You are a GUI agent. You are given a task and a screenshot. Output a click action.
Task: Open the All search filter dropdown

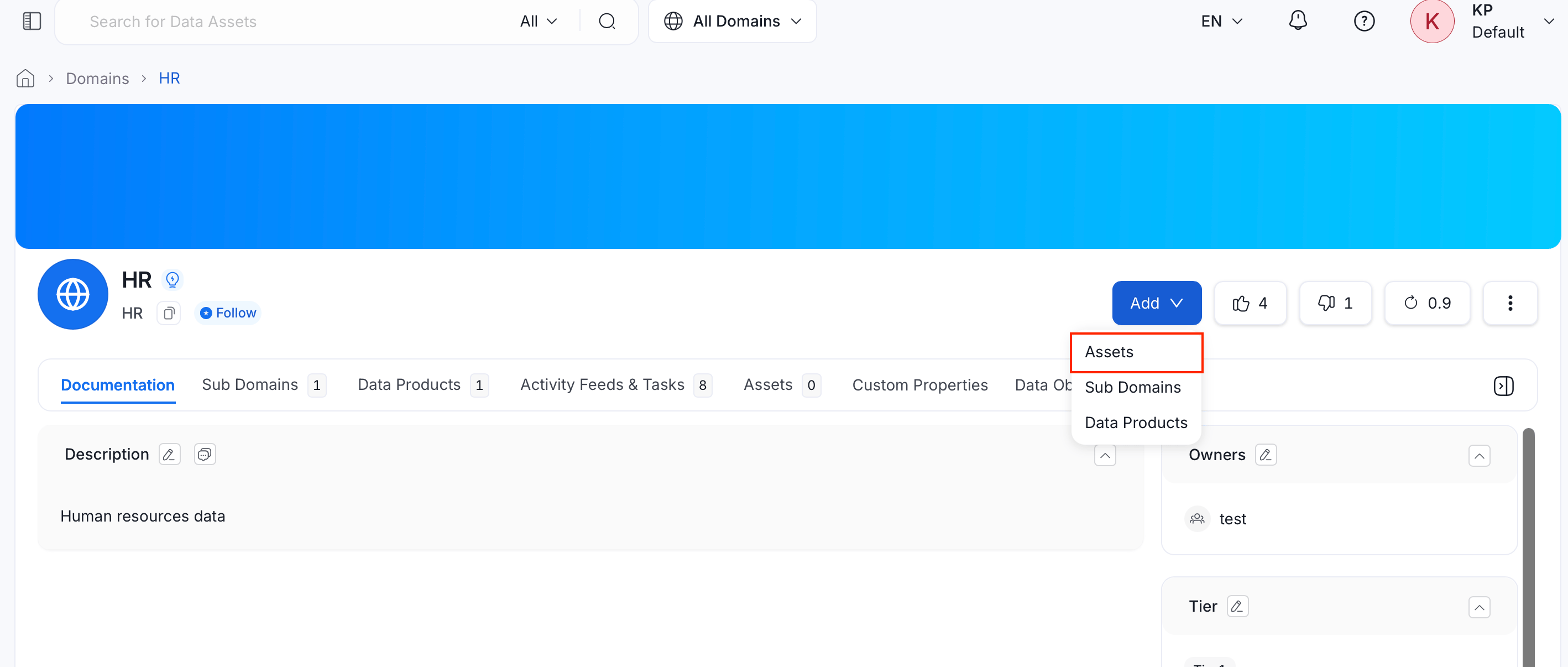tap(539, 22)
